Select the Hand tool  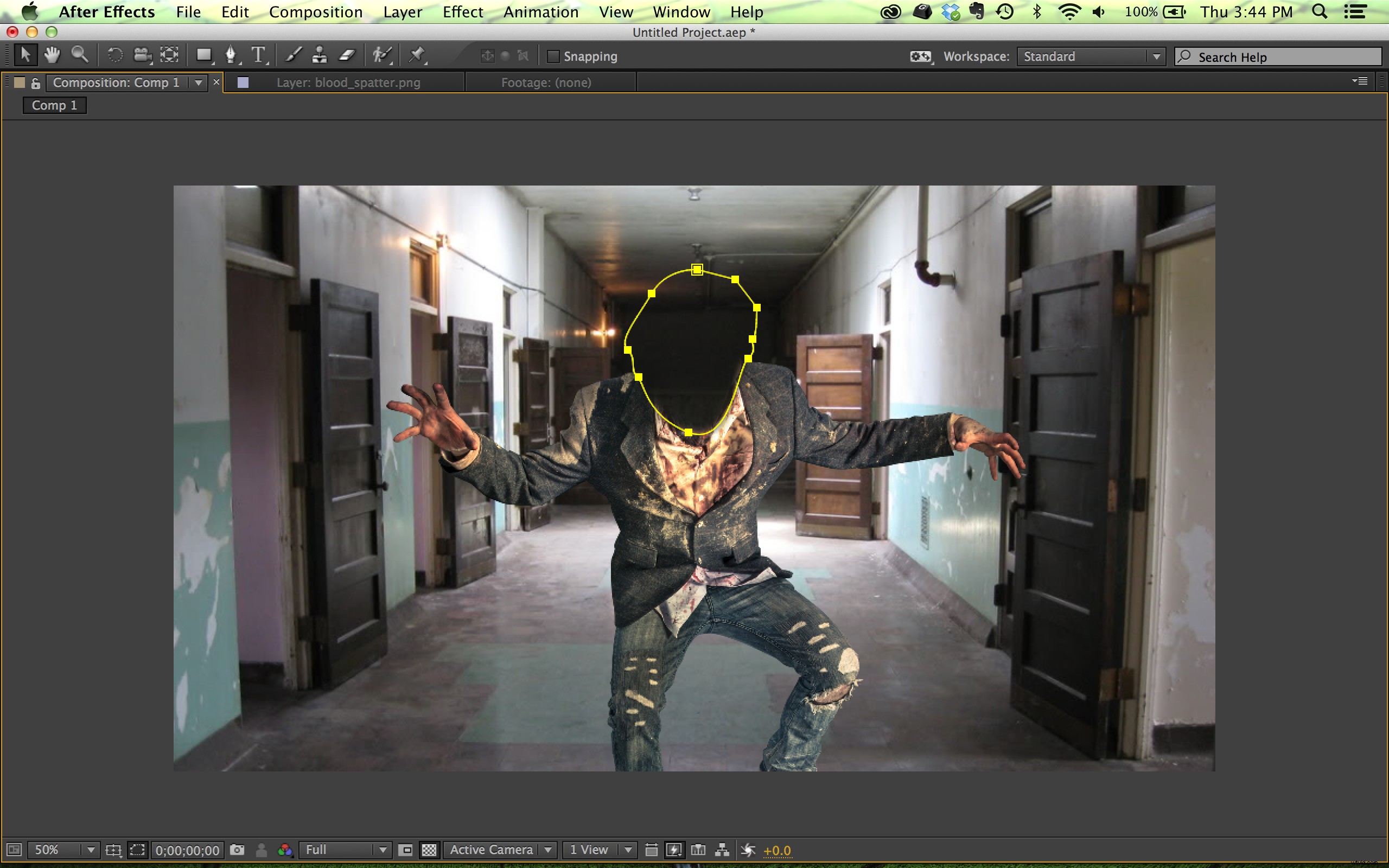pos(52,56)
